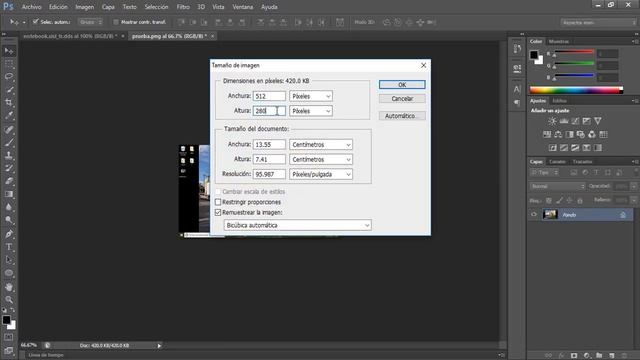Toggle Mostrar contr. transf. checkbox
The image size is (640, 360).
tap(116, 22)
